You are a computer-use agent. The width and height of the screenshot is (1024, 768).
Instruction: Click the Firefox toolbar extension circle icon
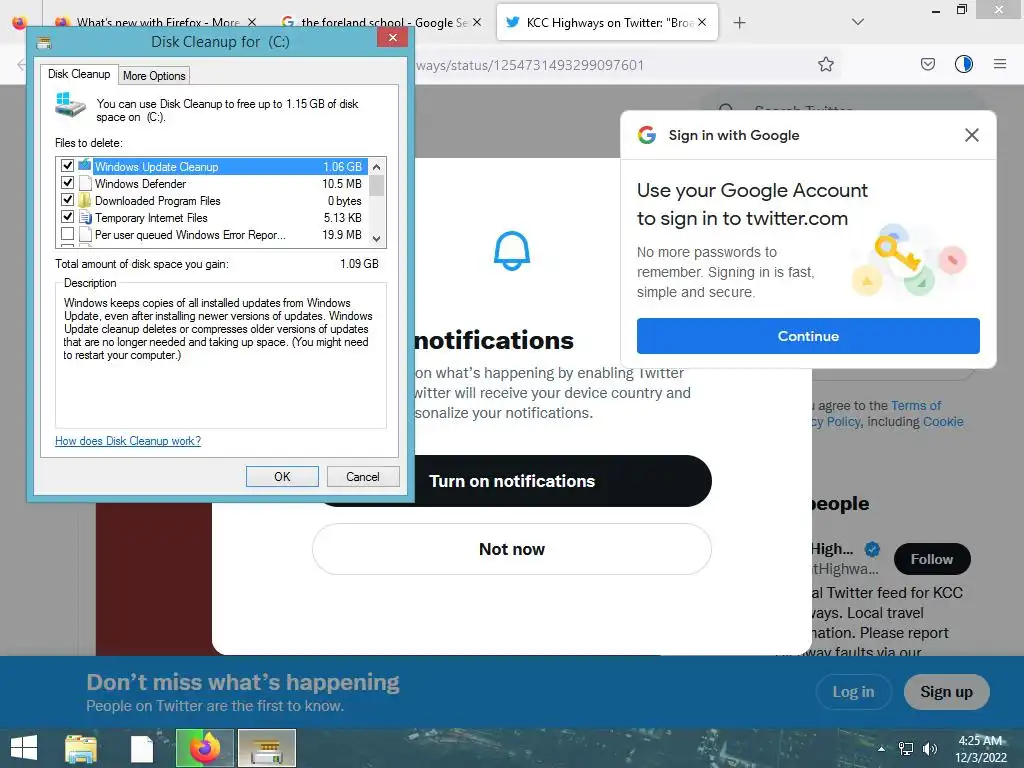coord(964,64)
